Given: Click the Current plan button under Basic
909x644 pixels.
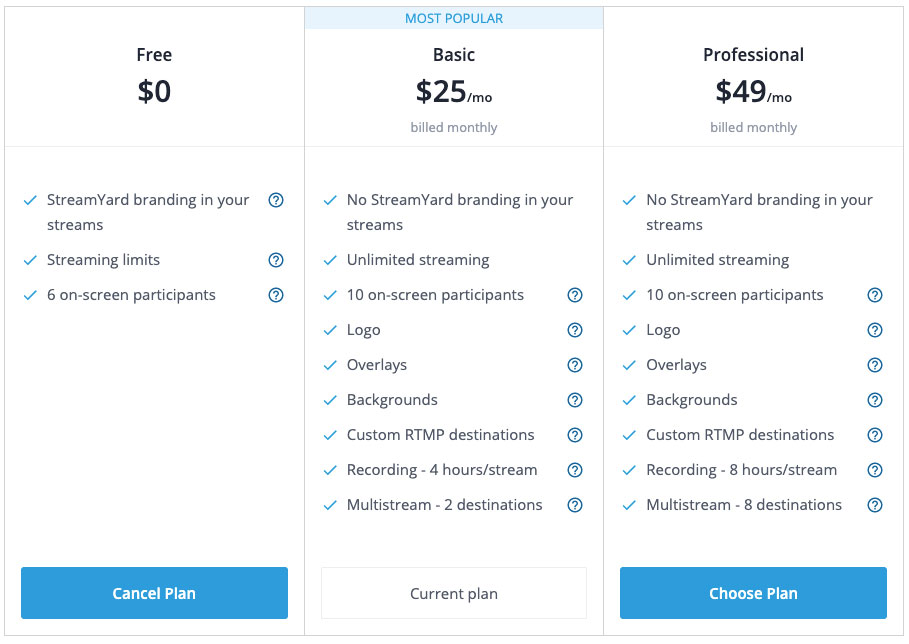Looking at the screenshot, I should point(454,594).
